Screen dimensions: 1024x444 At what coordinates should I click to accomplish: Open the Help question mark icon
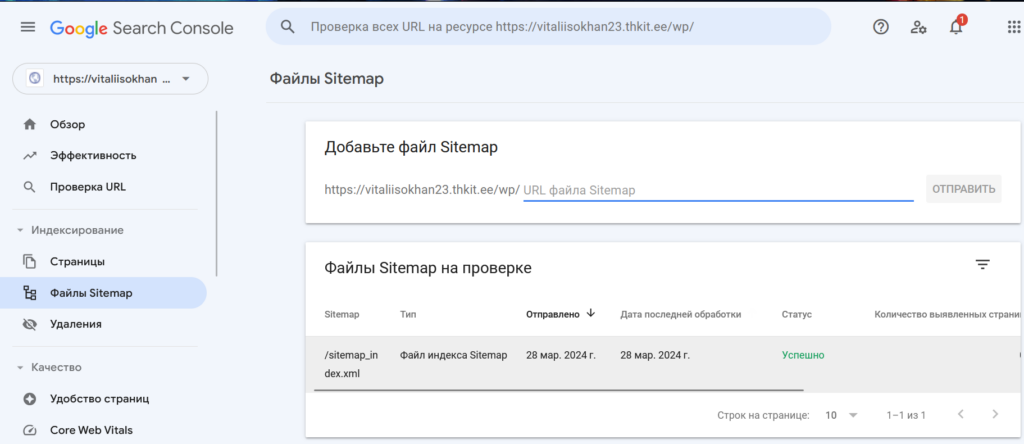tap(881, 27)
